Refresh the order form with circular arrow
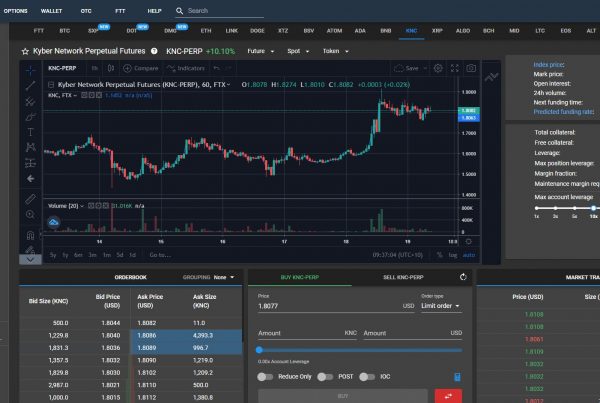 463,277
